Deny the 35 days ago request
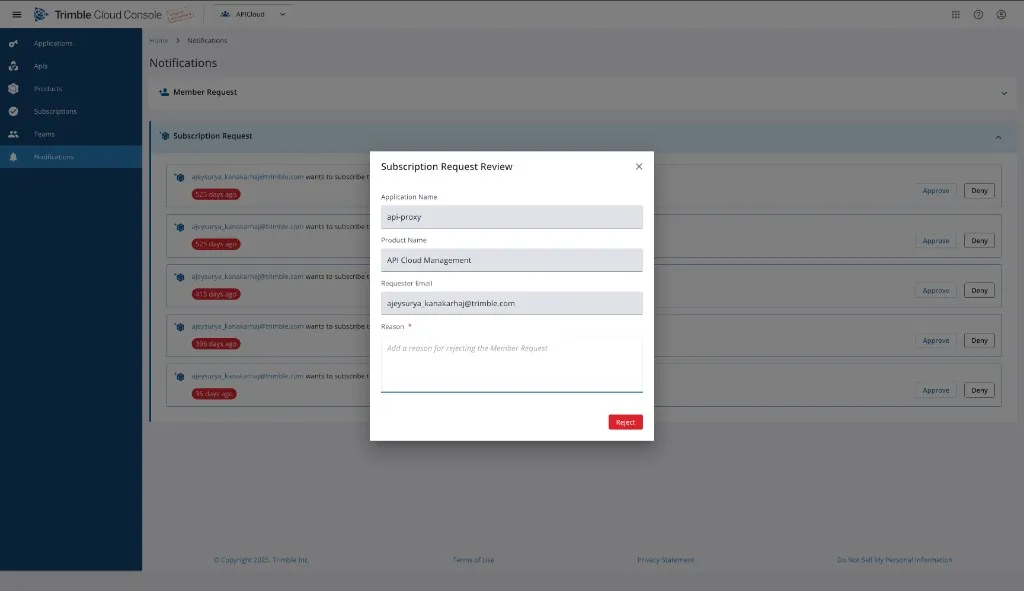The image size is (1024, 591). (979, 390)
